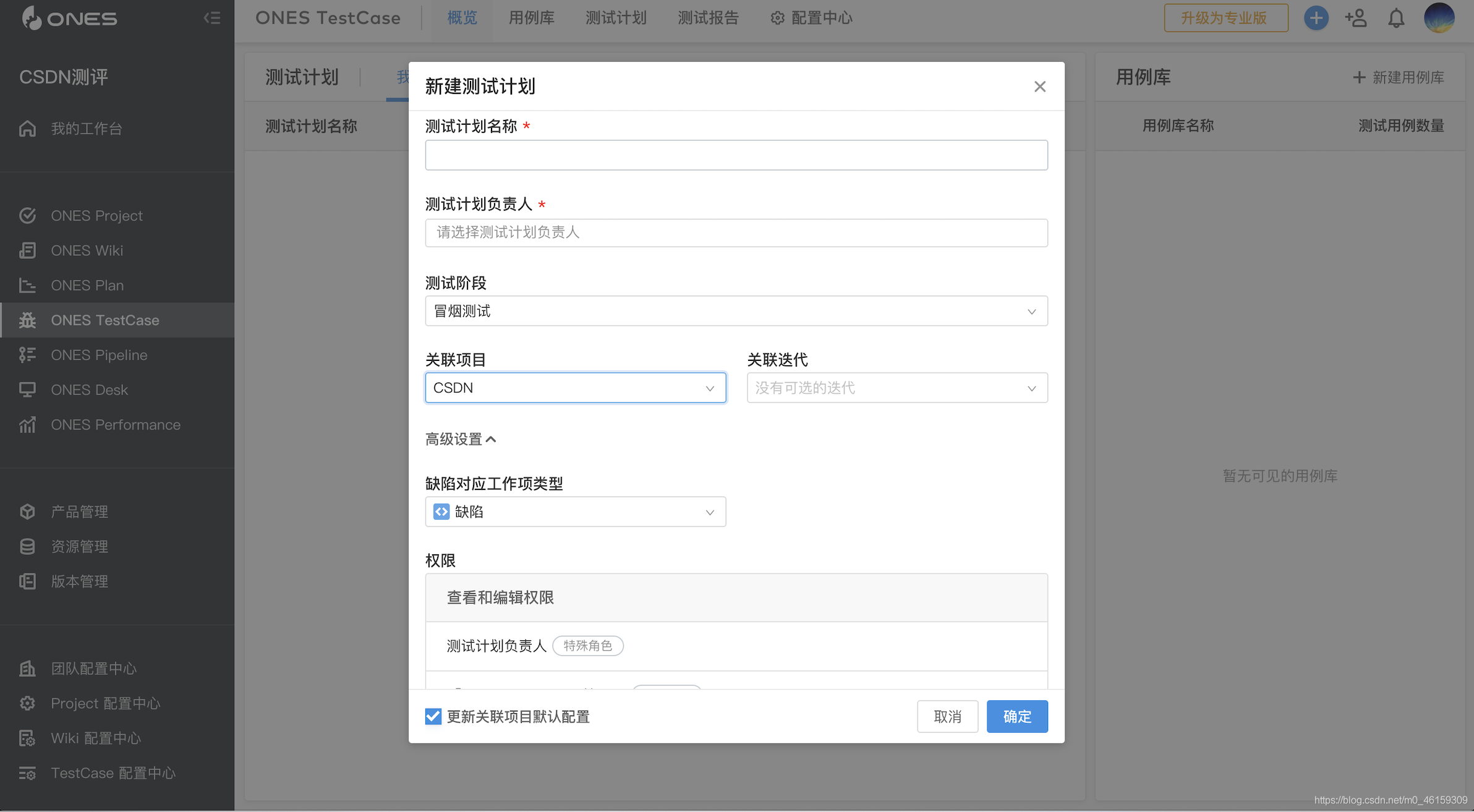Close the 新建测试计划 dialog
Viewport: 1474px width, 812px height.
[1040, 87]
